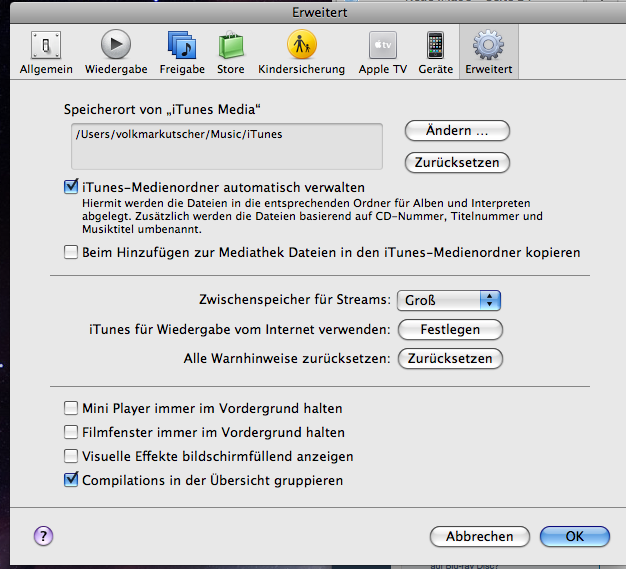This screenshot has height=569, width=626.
Task: Enable Beim Hinzufügen zur Mediathek Dateien kopieren
Action: coord(71,252)
